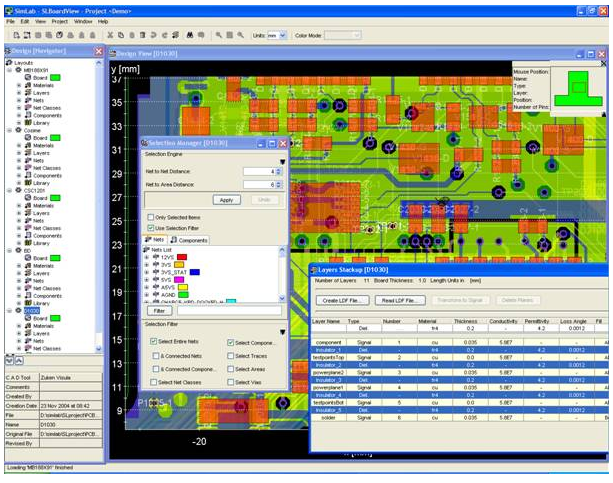Viewport: 613px width, 483px height.
Task: Collapse the Selection Engine section triangle
Action: [282, 162]
